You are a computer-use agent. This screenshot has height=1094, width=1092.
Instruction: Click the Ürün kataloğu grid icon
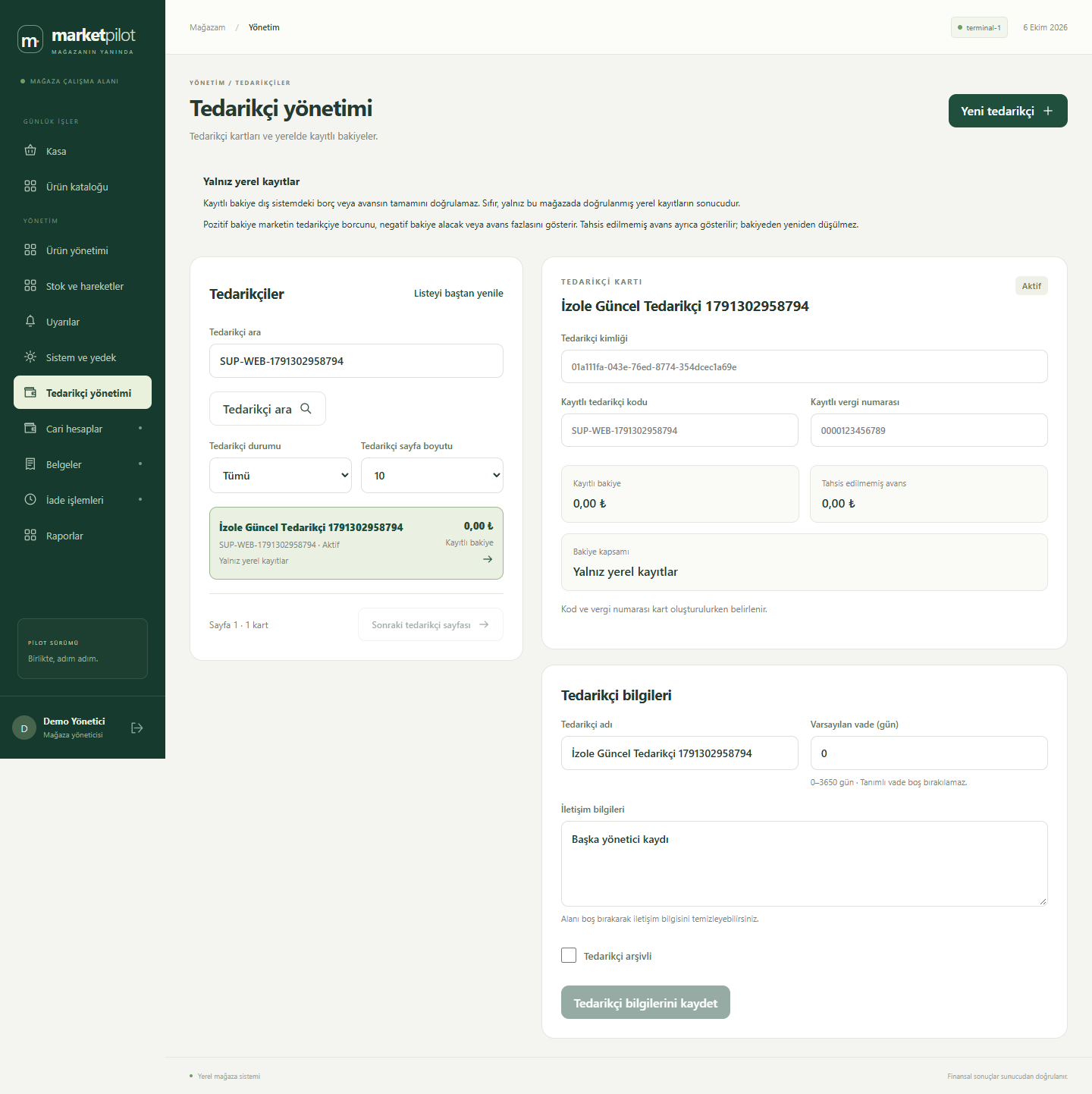point(30,186)
